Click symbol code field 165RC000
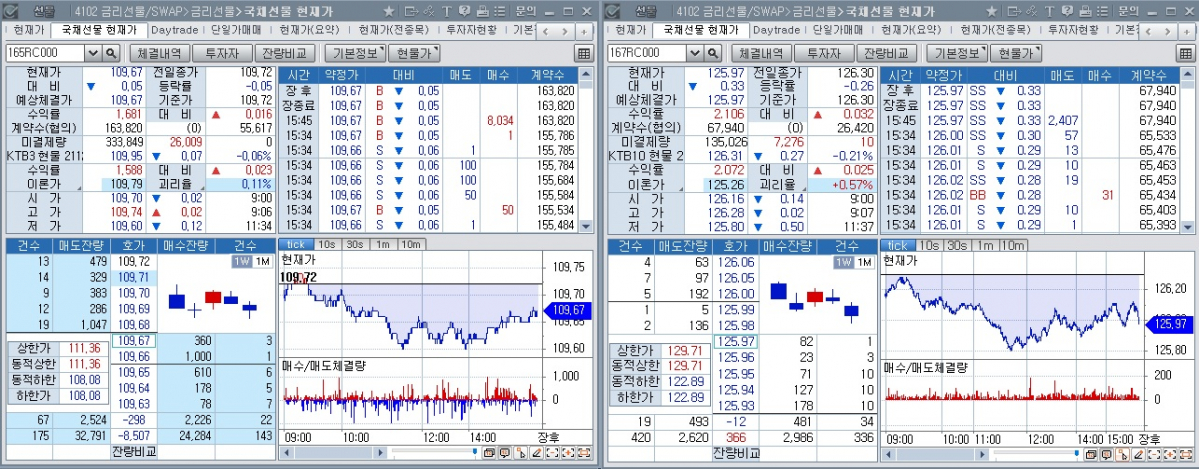Screen dimensions: 1199x469 point(44,53)
